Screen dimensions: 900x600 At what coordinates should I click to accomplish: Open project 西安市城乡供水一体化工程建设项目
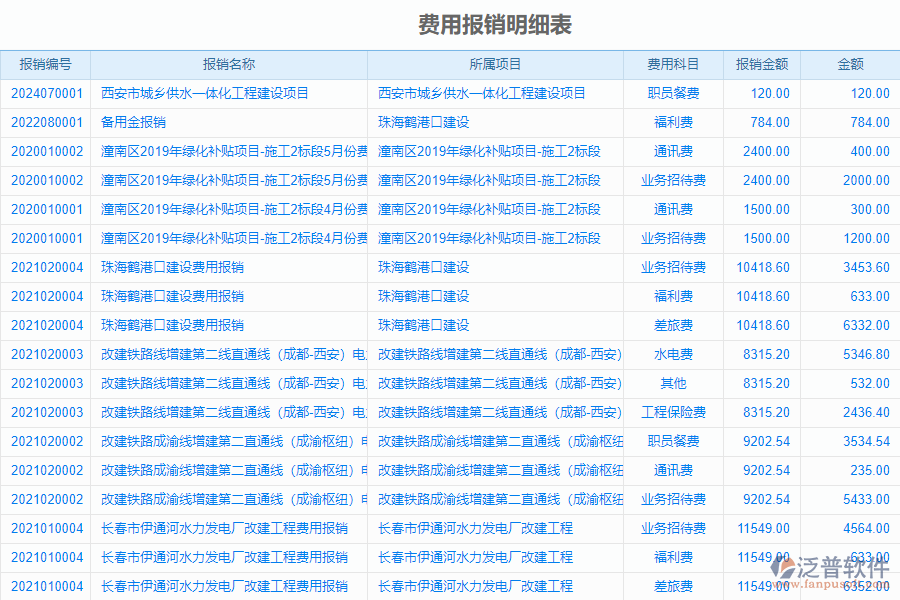[x=483, y=92]
